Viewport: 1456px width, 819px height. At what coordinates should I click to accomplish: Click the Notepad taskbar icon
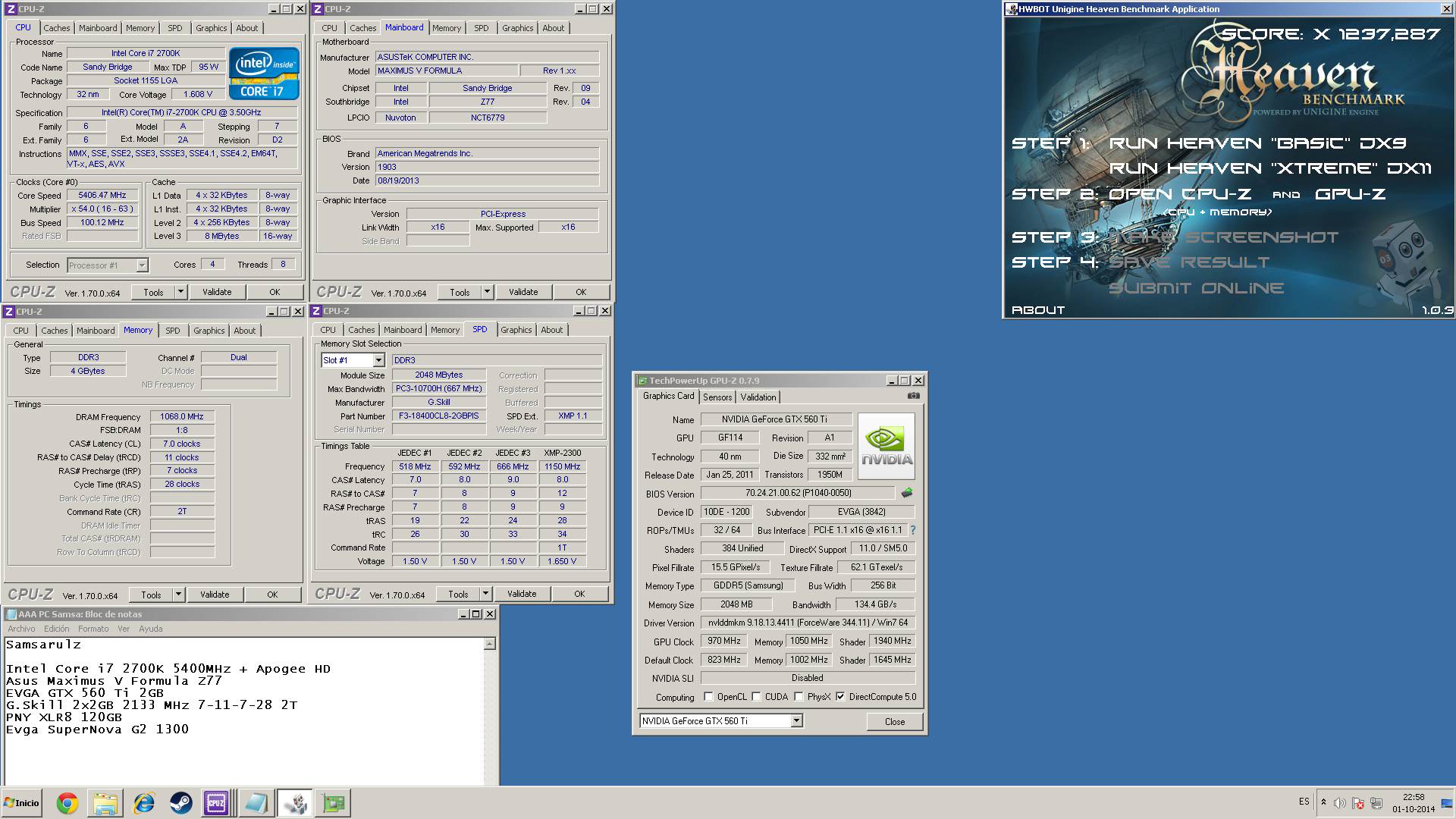pyautogui.click(x=256, y=803)
